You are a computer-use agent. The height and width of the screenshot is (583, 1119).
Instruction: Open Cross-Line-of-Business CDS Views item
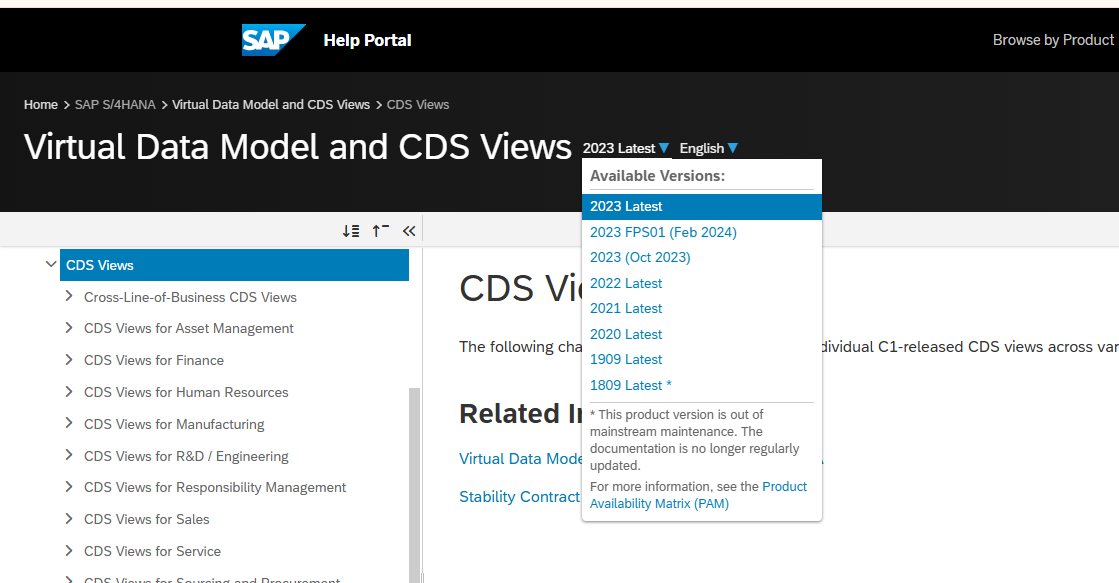click(x=190, y=297)
